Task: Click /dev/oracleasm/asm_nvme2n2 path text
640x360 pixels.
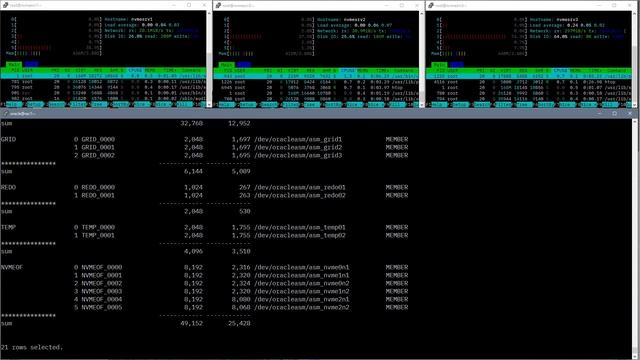Action: tap(302, 307)
